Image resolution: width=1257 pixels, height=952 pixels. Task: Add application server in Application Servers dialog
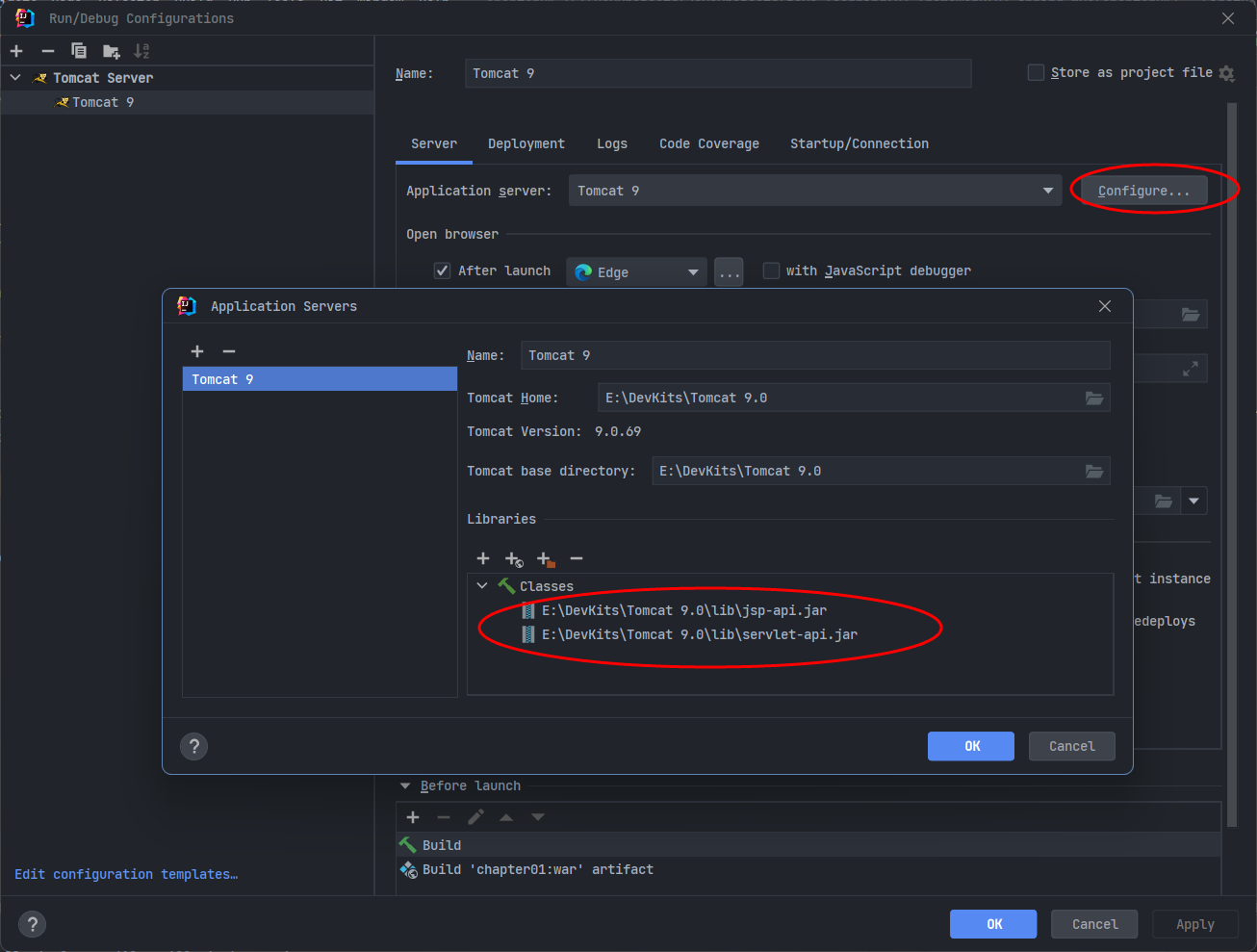197,351
